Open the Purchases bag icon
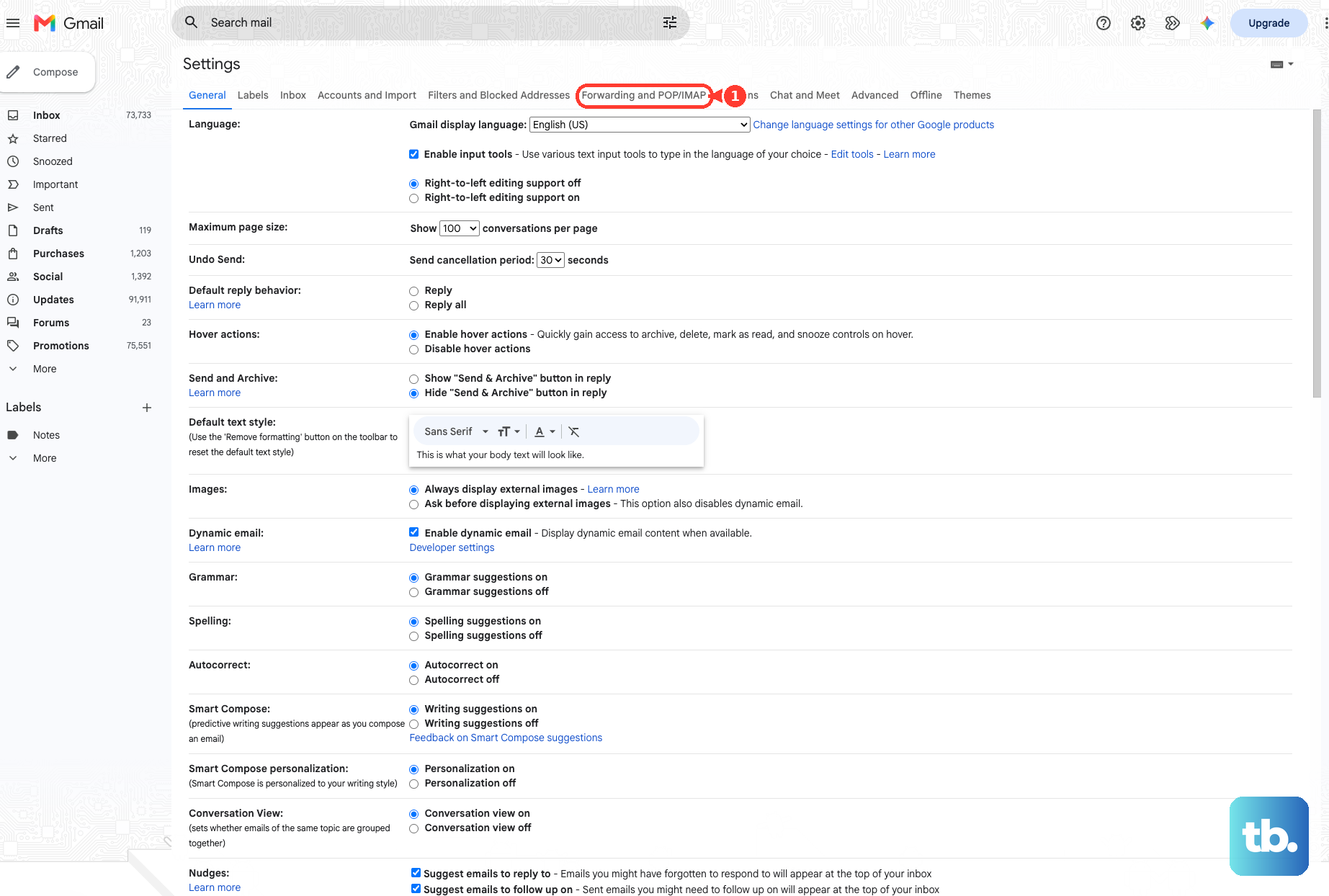The height and width of the screenshot is (896, 1329). pyautogui.click(x=13, y=254)
